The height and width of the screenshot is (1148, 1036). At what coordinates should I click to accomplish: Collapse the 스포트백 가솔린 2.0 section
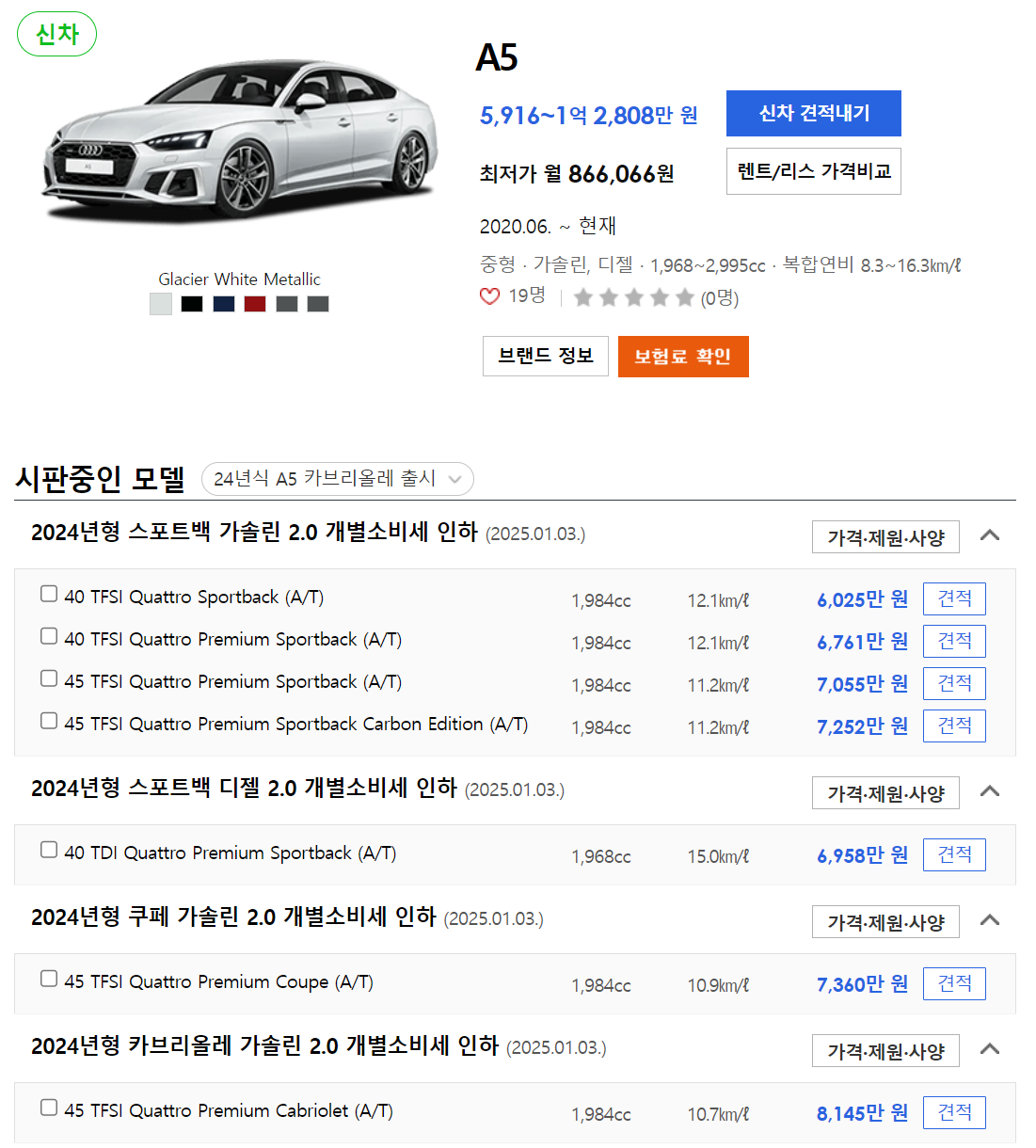coord(989,535)
